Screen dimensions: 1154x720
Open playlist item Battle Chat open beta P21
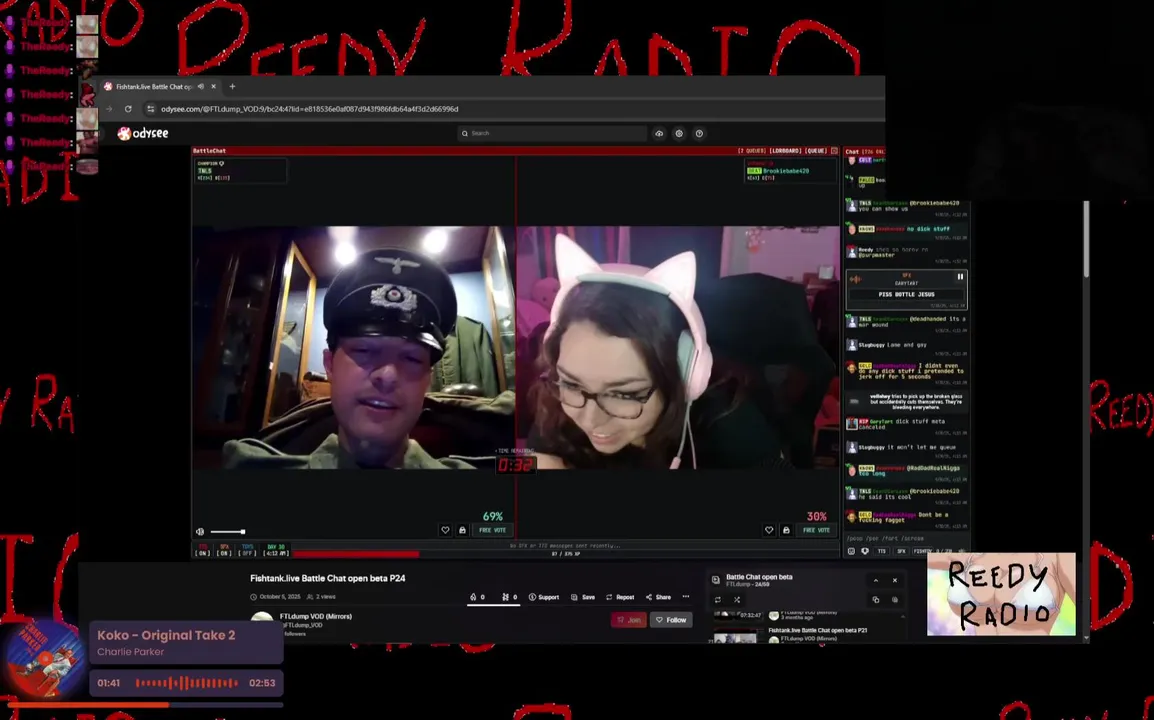coord(817,631)
